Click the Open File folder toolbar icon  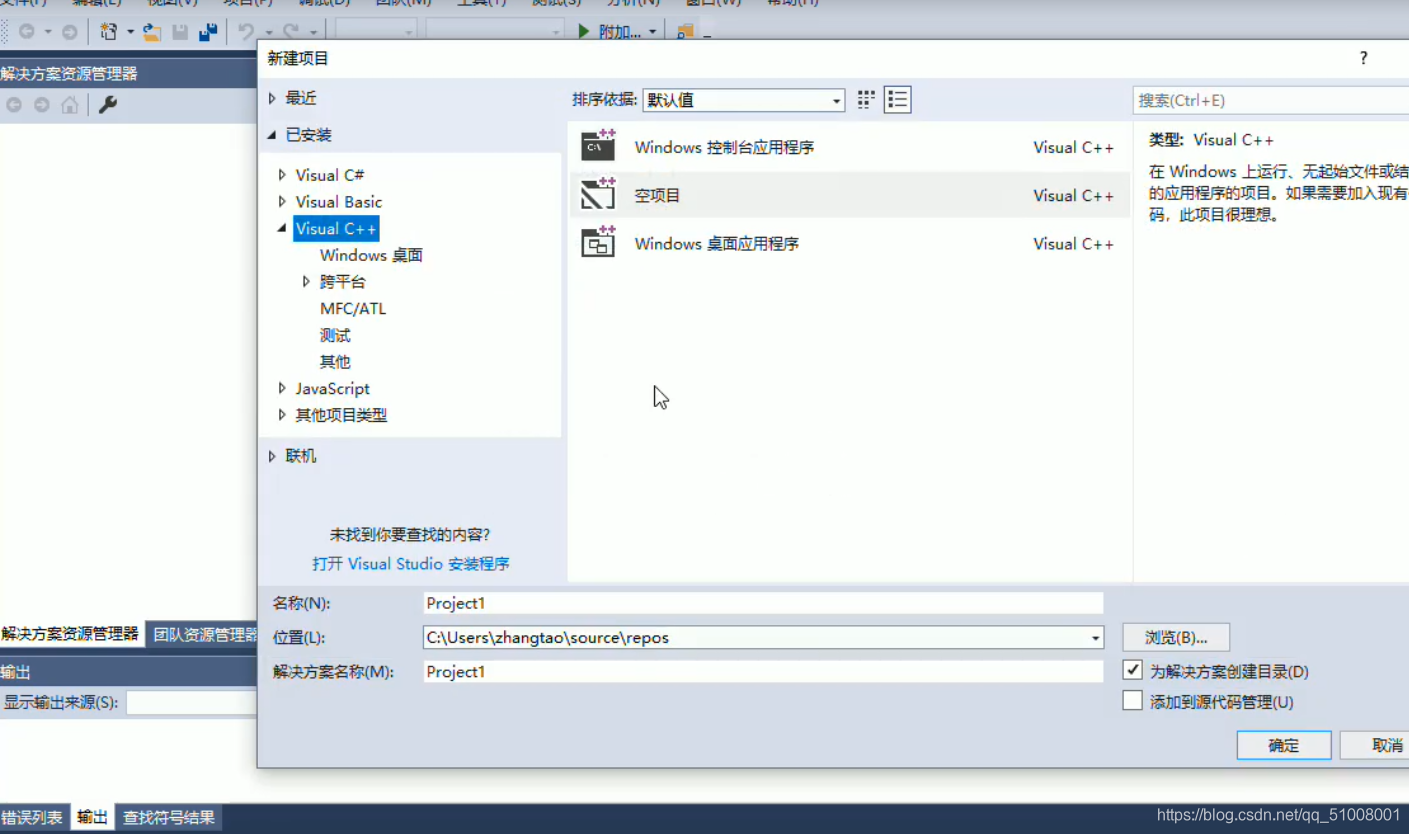click(152, 32)
